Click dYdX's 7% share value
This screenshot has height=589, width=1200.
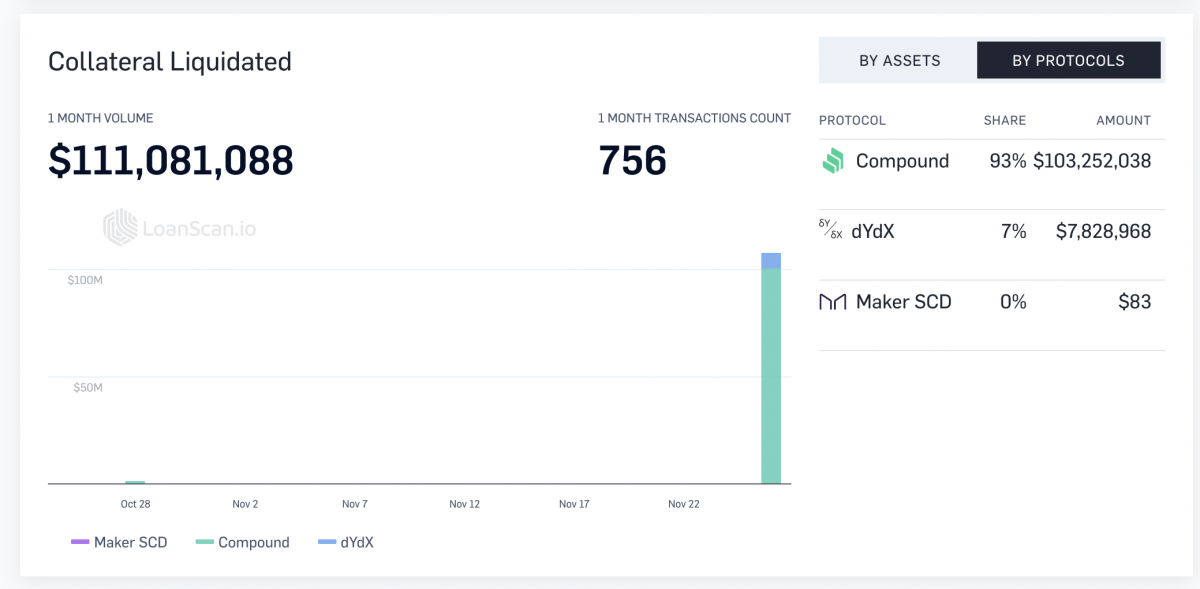coord(1014,231)
